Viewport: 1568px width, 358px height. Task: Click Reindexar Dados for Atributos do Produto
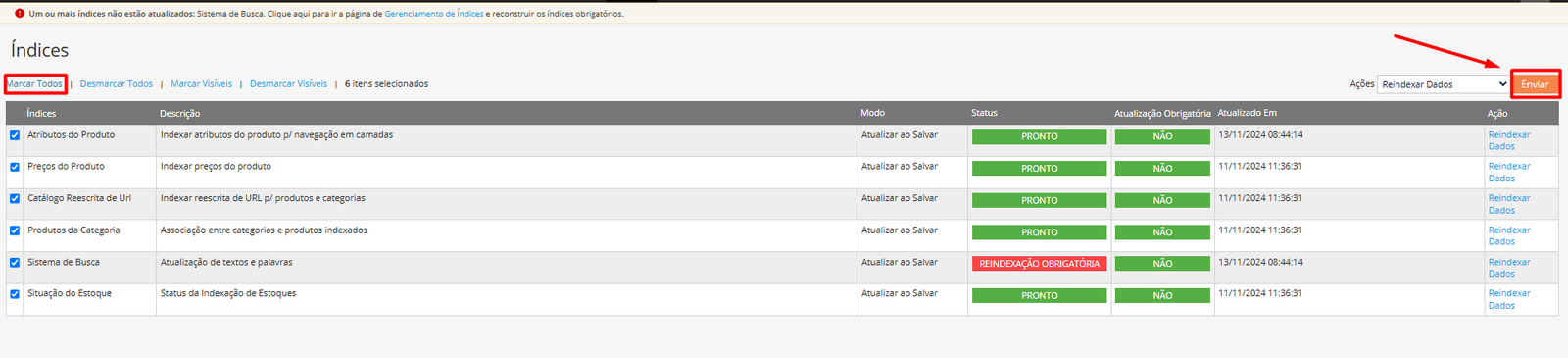click(x=1509, y=140)
